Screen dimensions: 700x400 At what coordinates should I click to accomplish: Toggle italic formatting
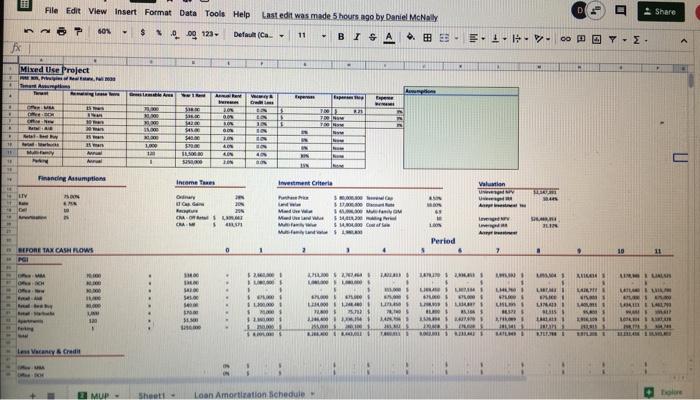(x=357, y=37)
